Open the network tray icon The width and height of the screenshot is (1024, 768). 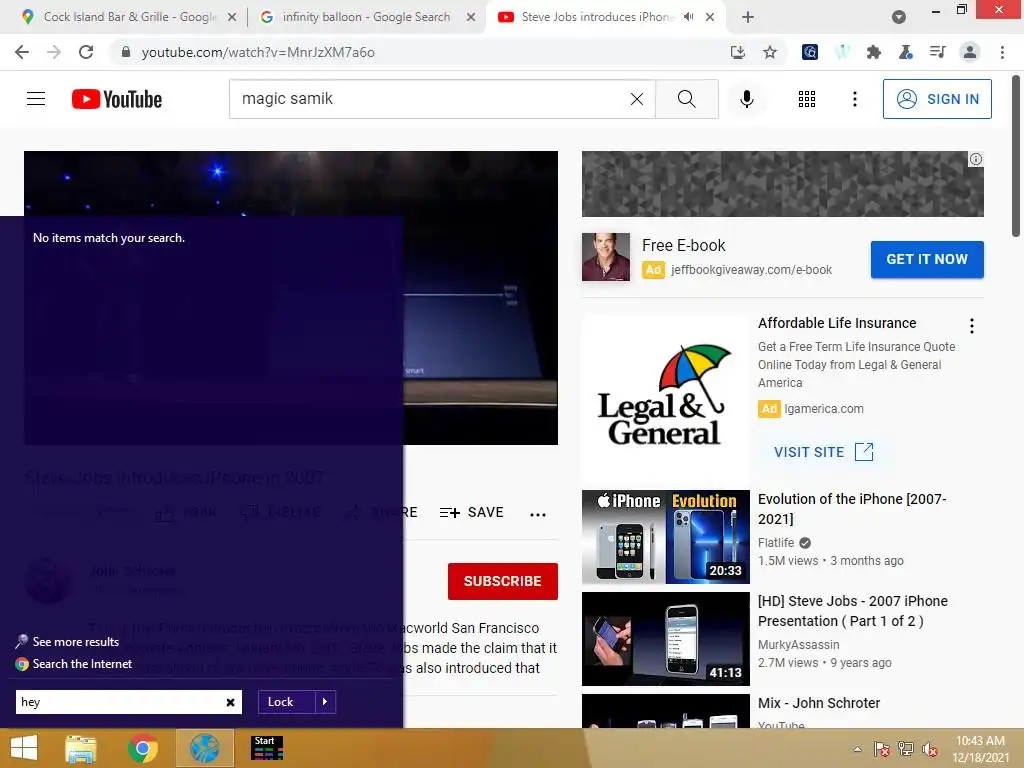pyautogui.click(x=906, y=749)
